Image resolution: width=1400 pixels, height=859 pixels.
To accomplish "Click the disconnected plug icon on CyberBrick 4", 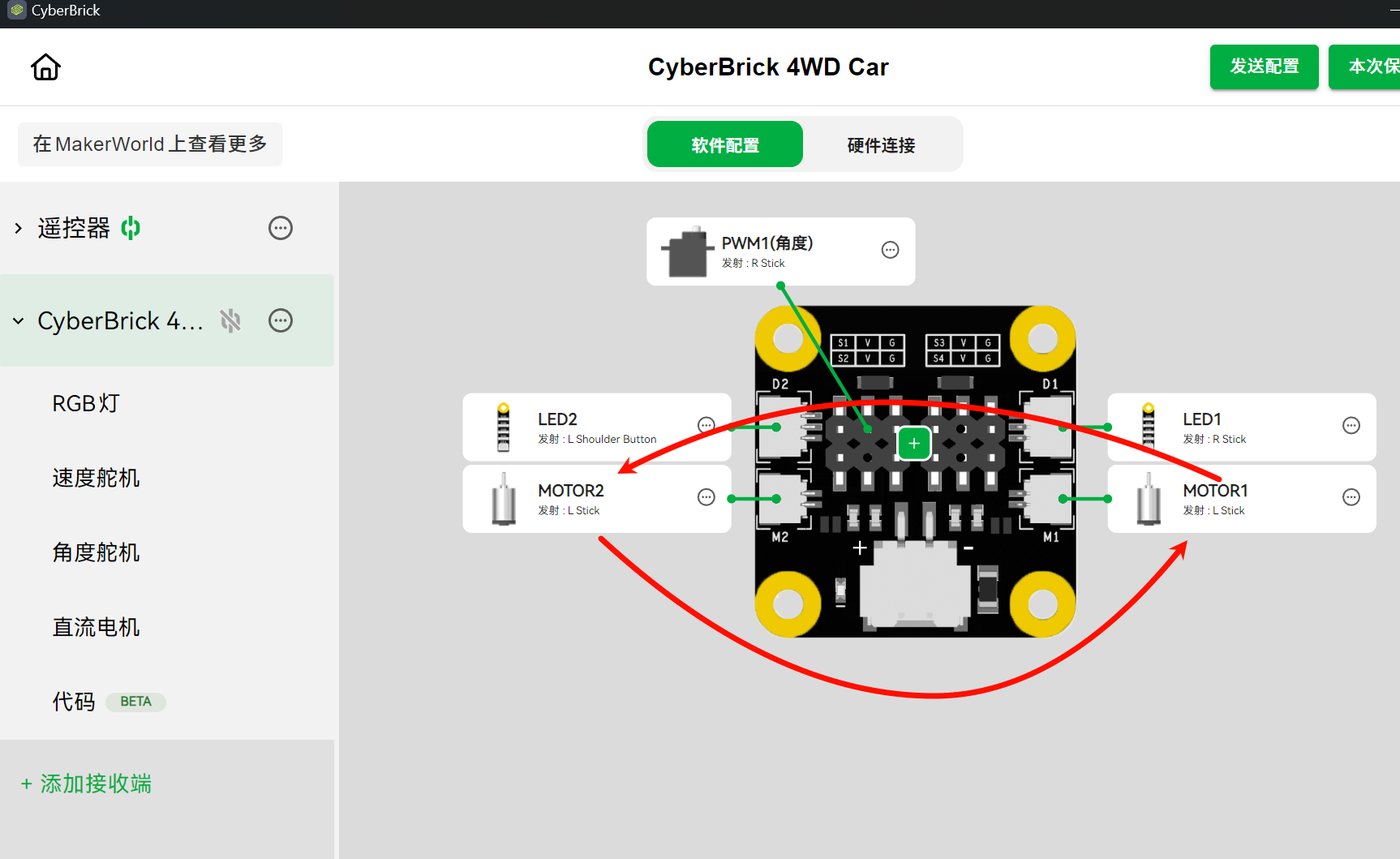I will pos(231,320).
